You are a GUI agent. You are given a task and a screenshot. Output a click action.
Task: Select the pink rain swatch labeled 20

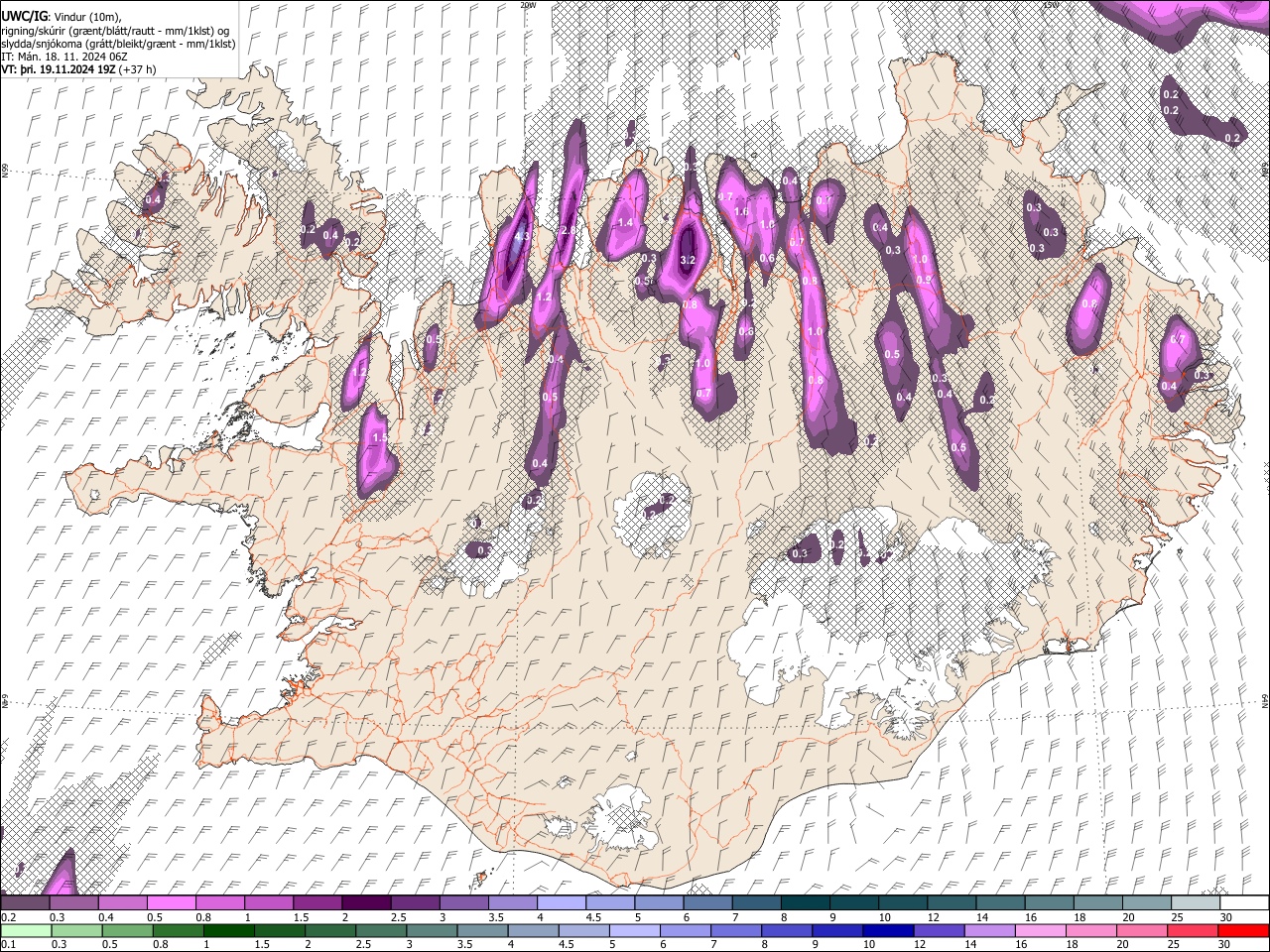1141,930
